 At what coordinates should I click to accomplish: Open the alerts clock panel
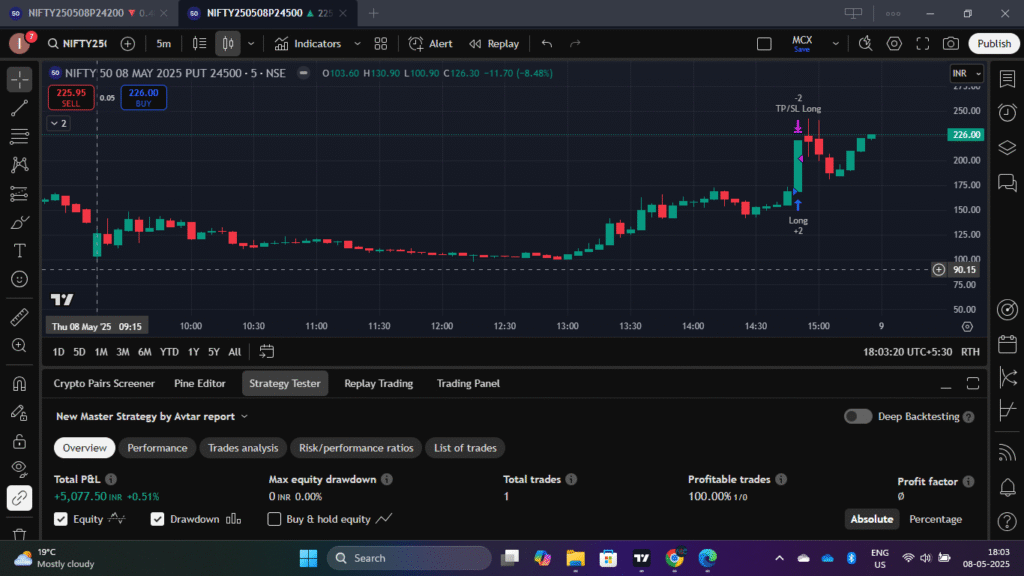1007,113
